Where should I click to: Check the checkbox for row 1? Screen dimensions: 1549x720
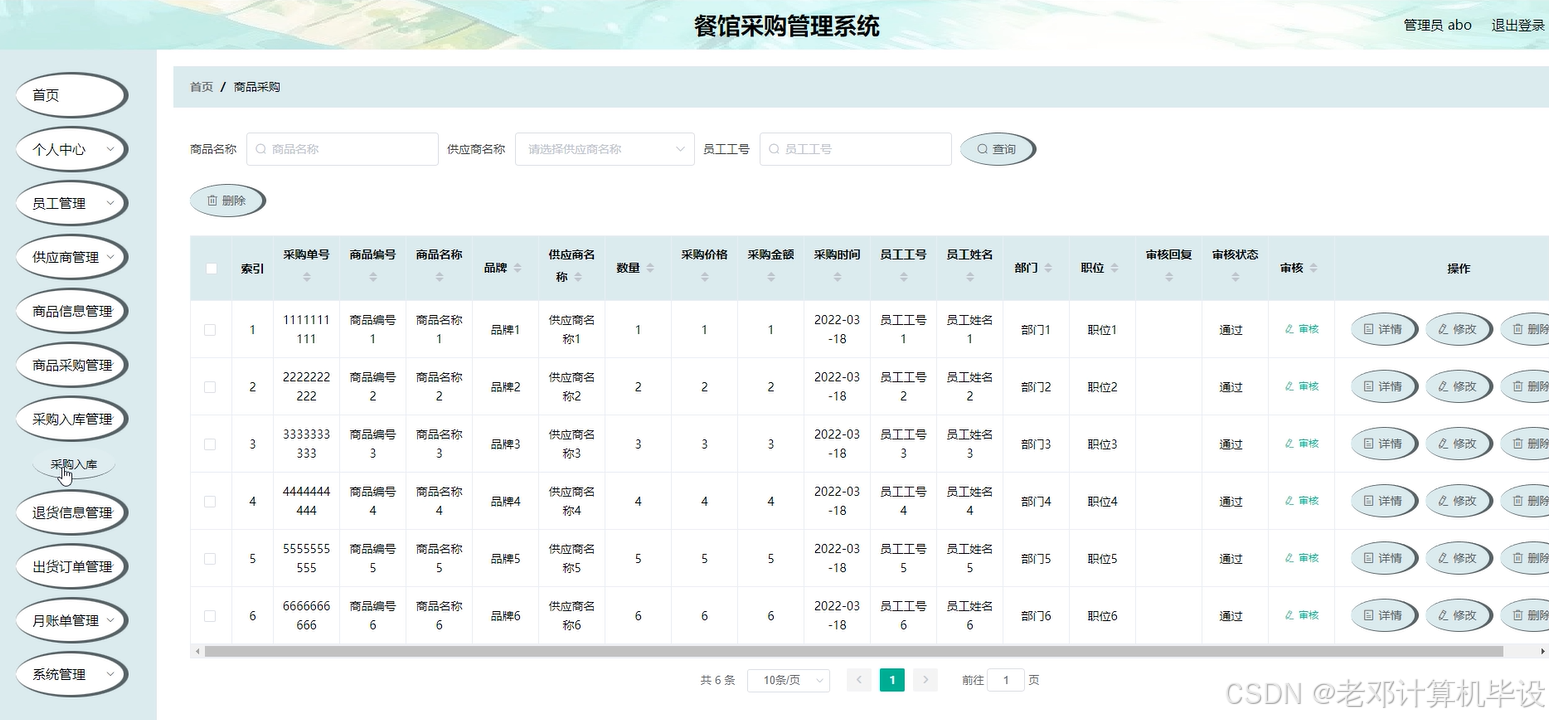[210, 328]
